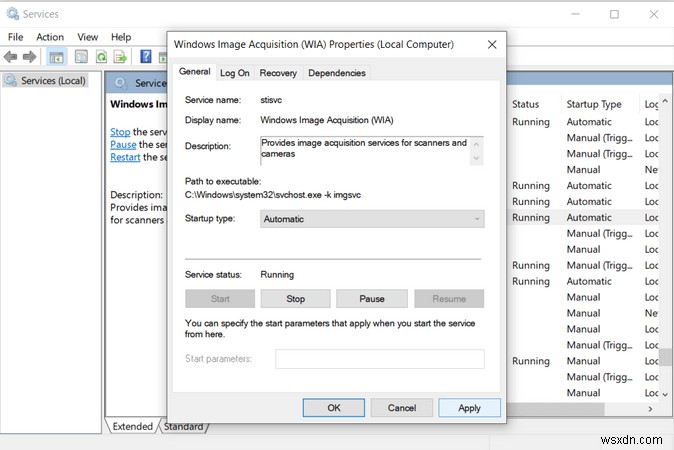This screenshot has height=450, width=674.
Task: Click the Apply button
Action: [x=469, y=408]
